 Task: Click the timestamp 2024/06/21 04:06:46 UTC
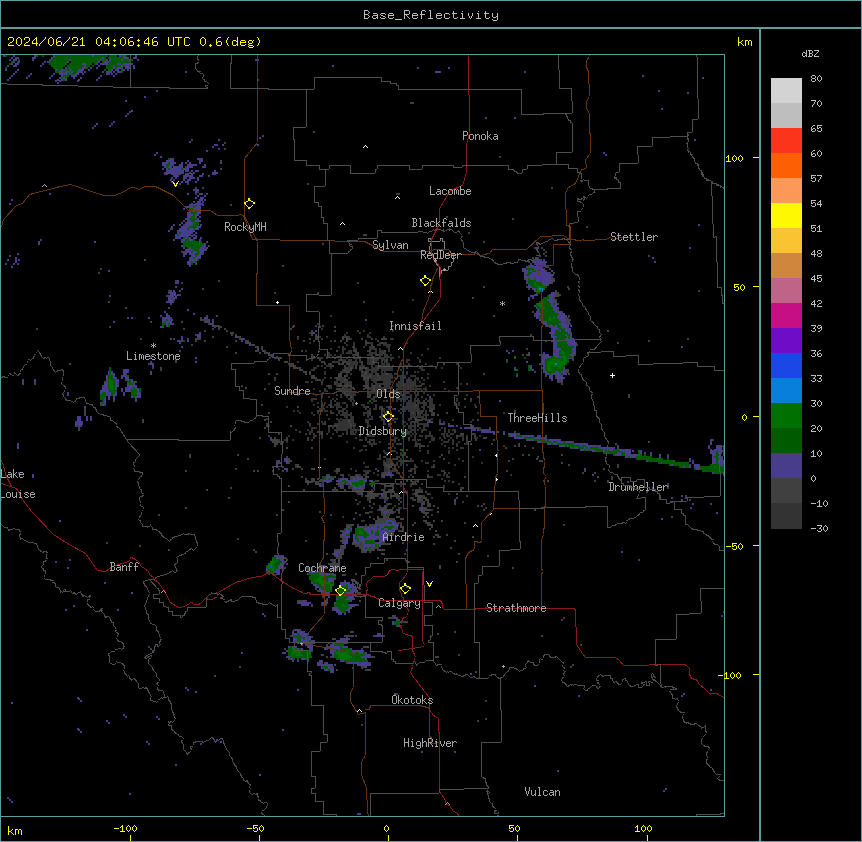tap(99, 42)
